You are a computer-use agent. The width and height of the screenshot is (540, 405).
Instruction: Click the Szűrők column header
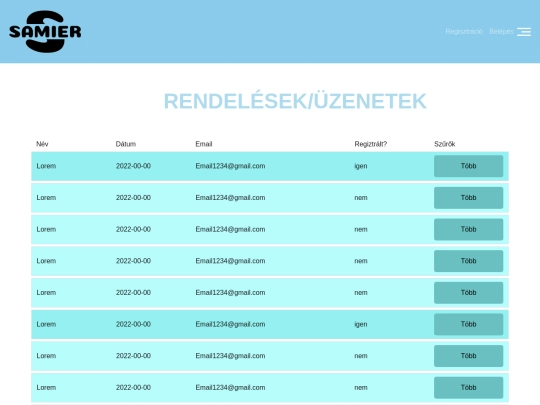tap(445, 144)
